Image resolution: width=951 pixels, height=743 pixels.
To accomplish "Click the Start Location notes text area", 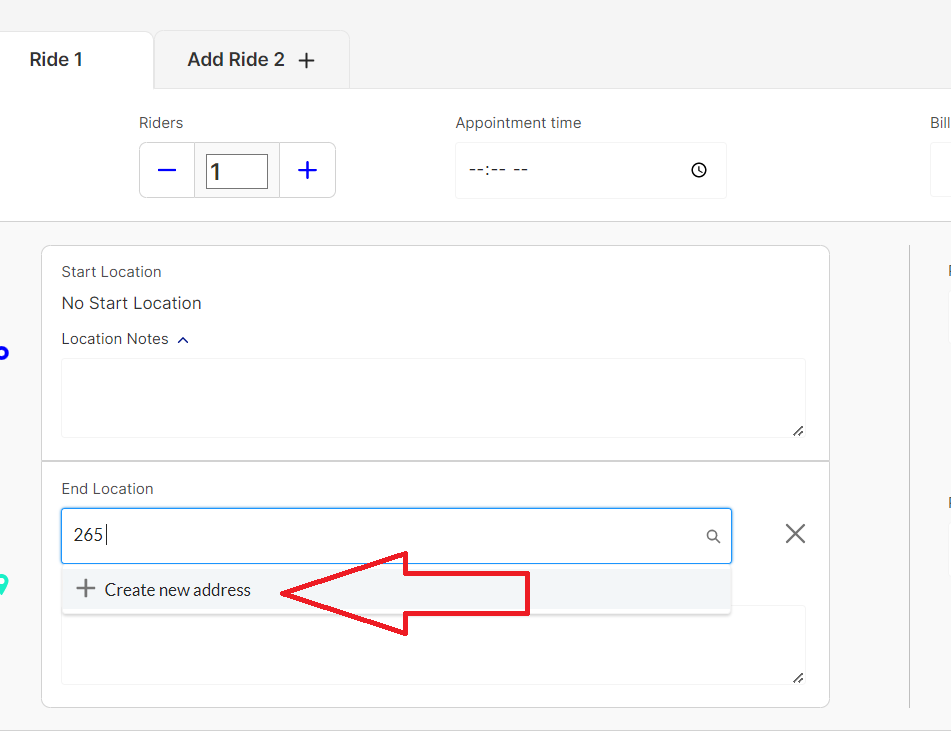I will tap(432, 397).
